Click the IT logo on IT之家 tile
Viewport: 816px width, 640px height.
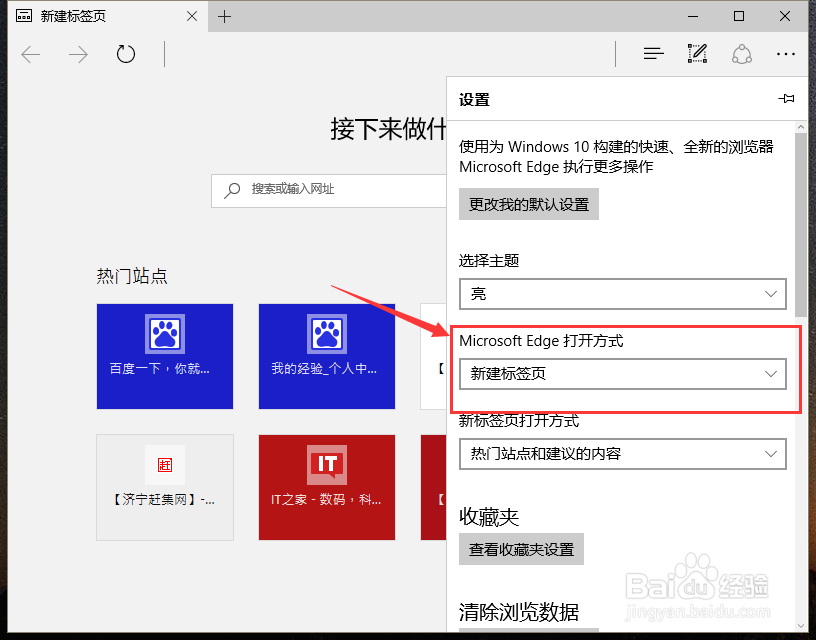(327, 465)
